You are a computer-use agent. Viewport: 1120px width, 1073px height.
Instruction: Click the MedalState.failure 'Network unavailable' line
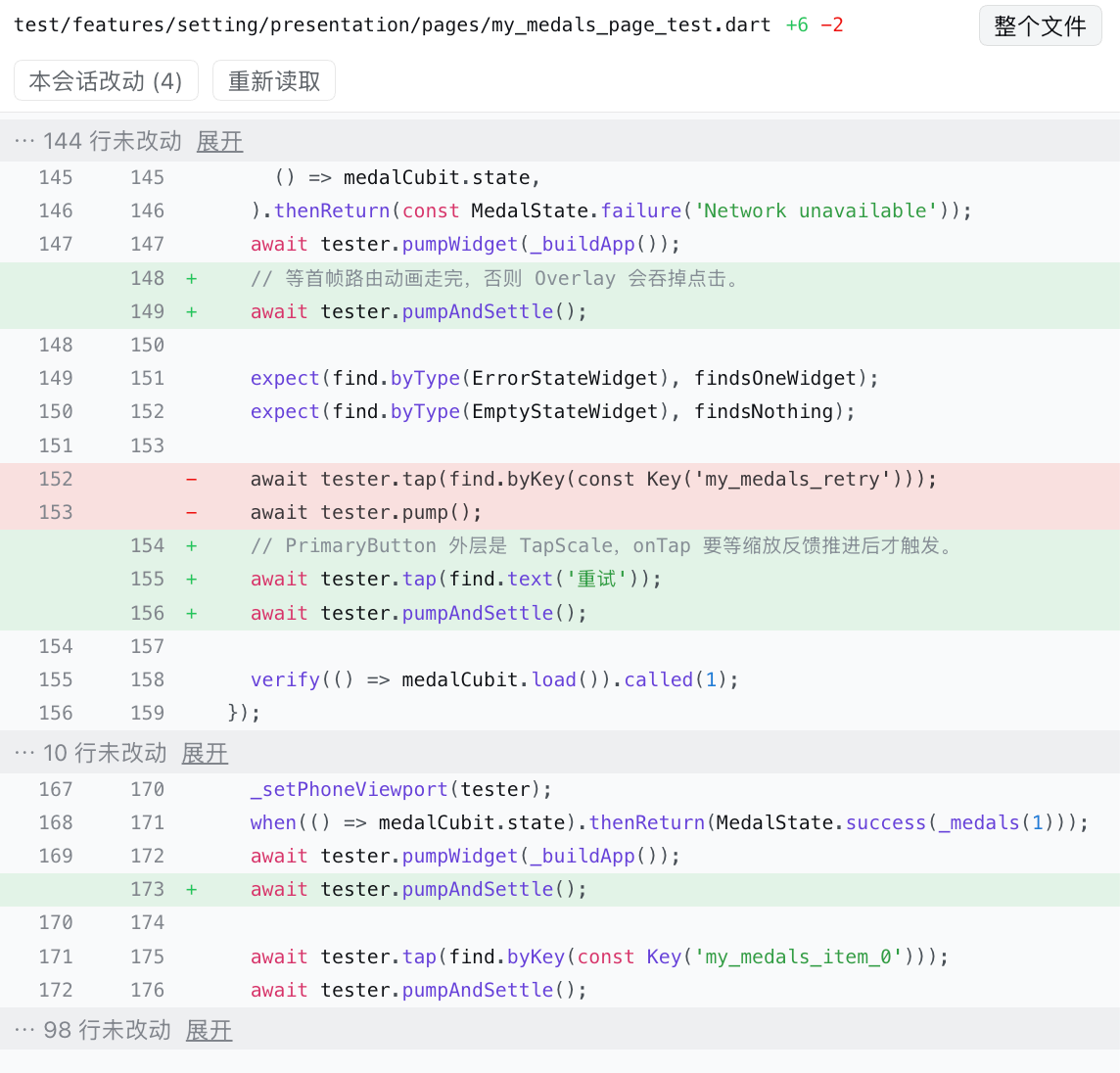(x=560, y=210)
